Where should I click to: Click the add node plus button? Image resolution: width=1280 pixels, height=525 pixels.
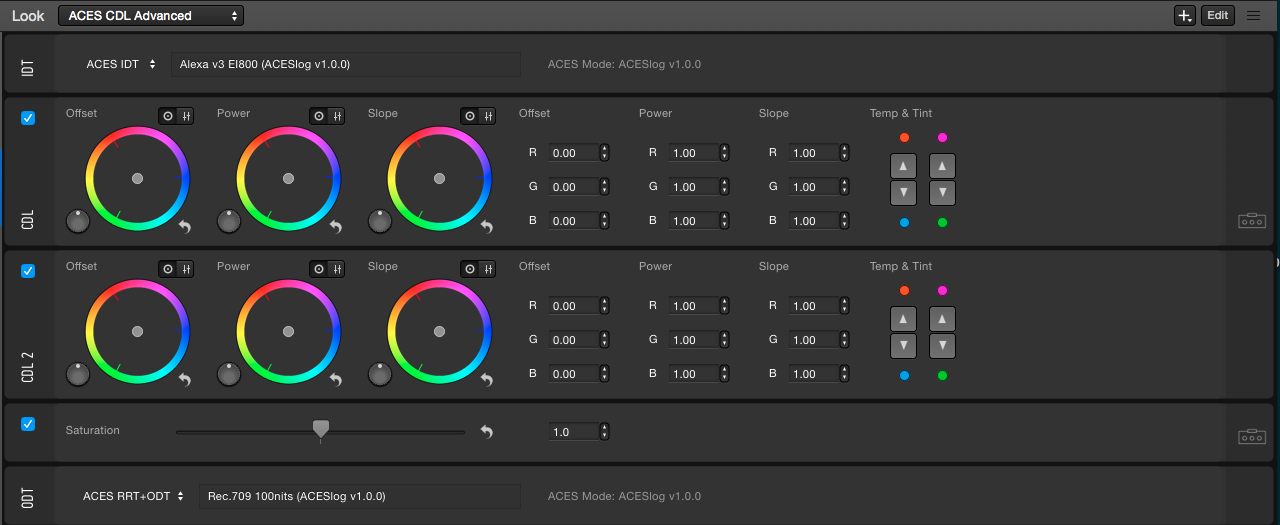(x=1184, y=16)
